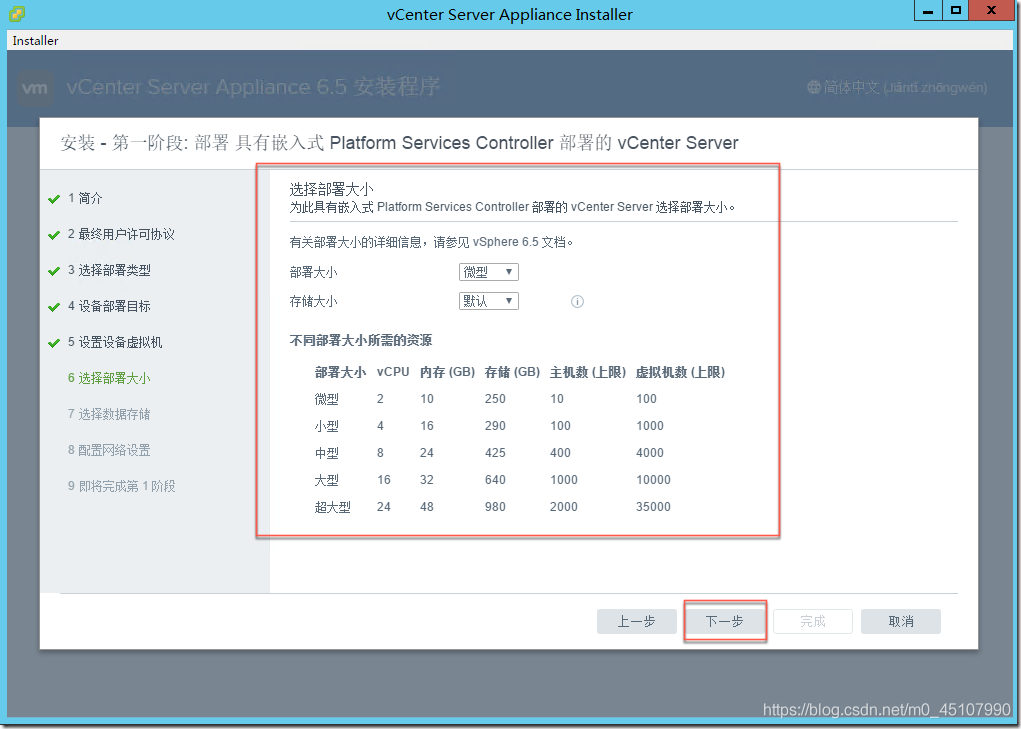Go to step 2 最终用户许可协议
Viewport: 1021px width, 729px height.
(x=121, y=234)
